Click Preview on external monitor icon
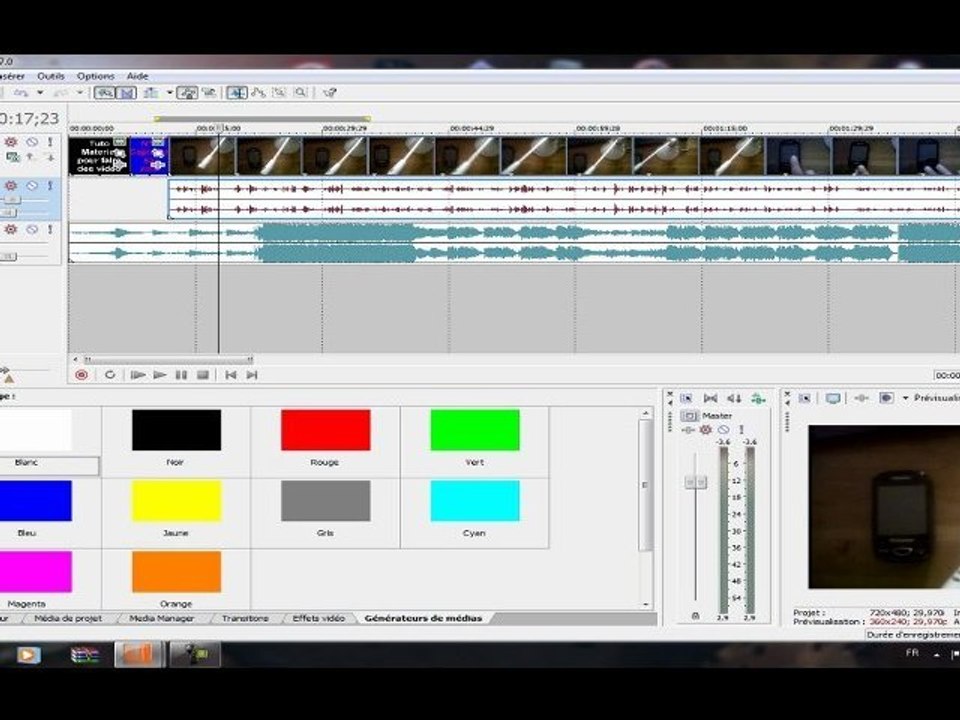Image resolution: width=960 pixels, height=720 pixels. [x=833, y=398]
